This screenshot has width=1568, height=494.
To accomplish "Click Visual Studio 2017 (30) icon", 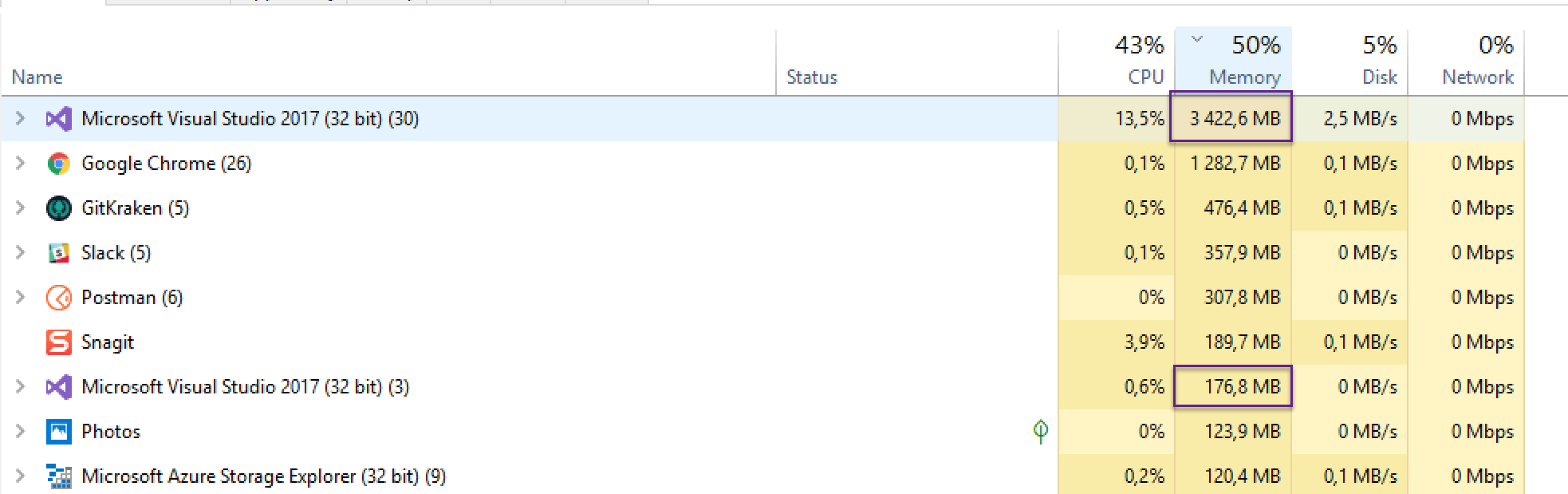I will (x=58, y=119).
